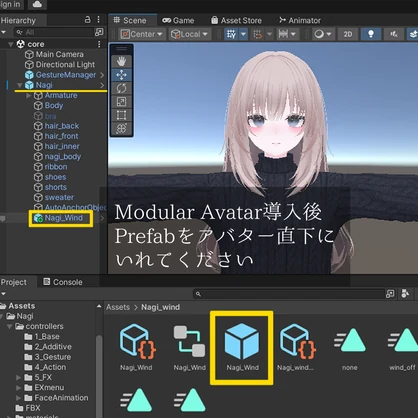
Task: Open the Hierarchy panel options menu
Action: coord(99,20)
